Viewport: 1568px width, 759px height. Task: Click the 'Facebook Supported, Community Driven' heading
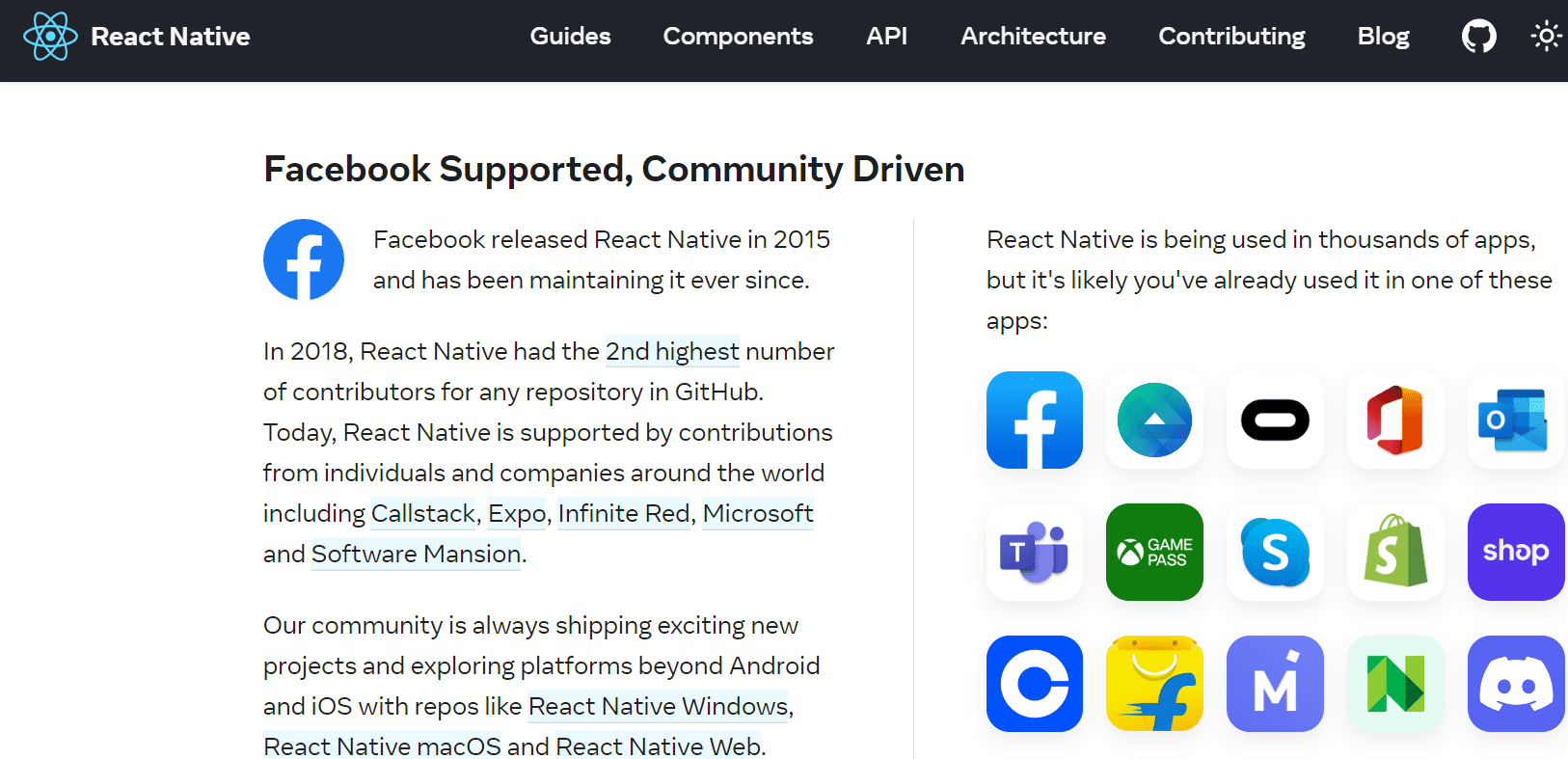point(614,169)
